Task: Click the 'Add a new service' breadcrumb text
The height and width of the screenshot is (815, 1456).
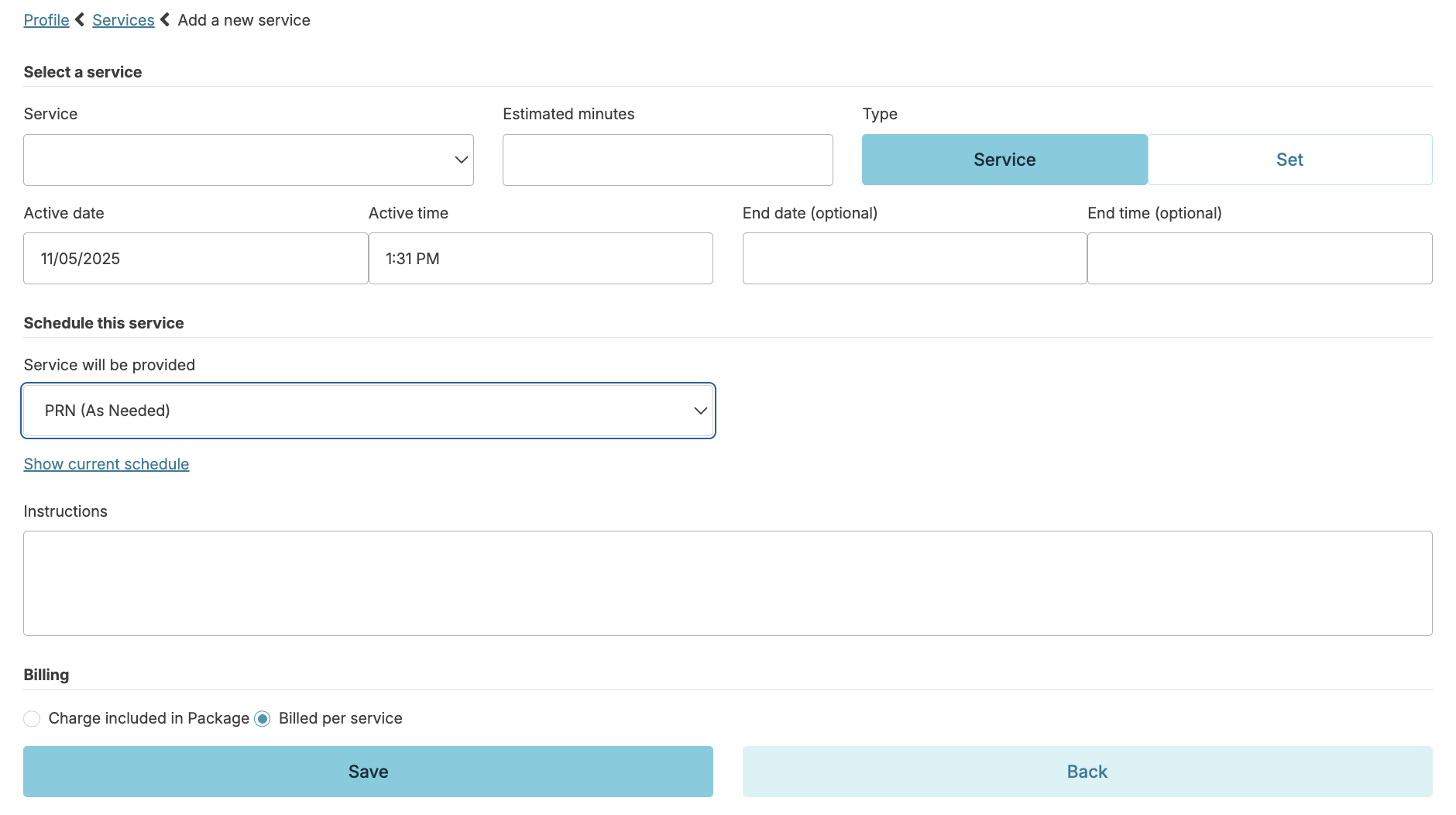Action: coord(244,20)
